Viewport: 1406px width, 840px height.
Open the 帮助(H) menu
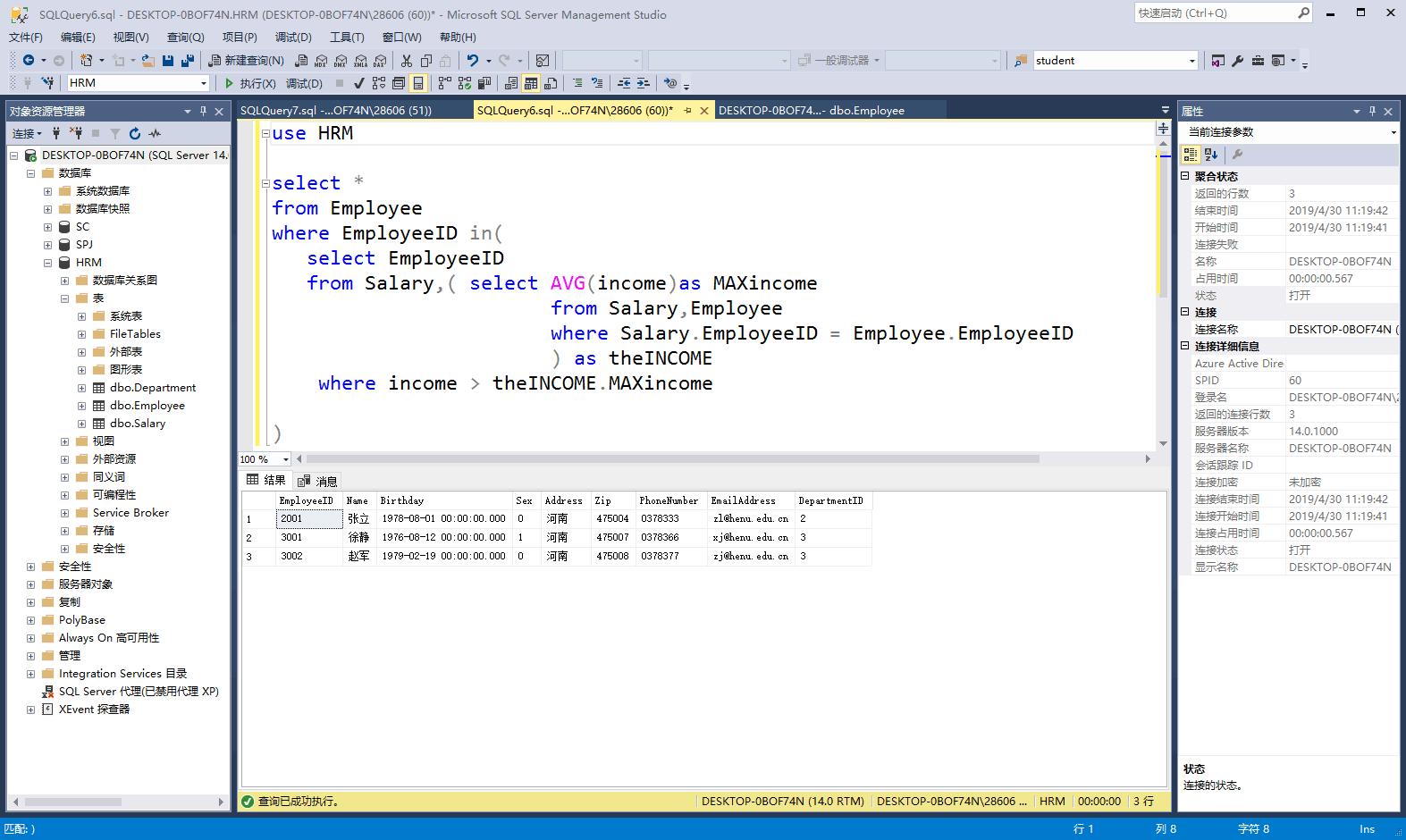(458, 37)
